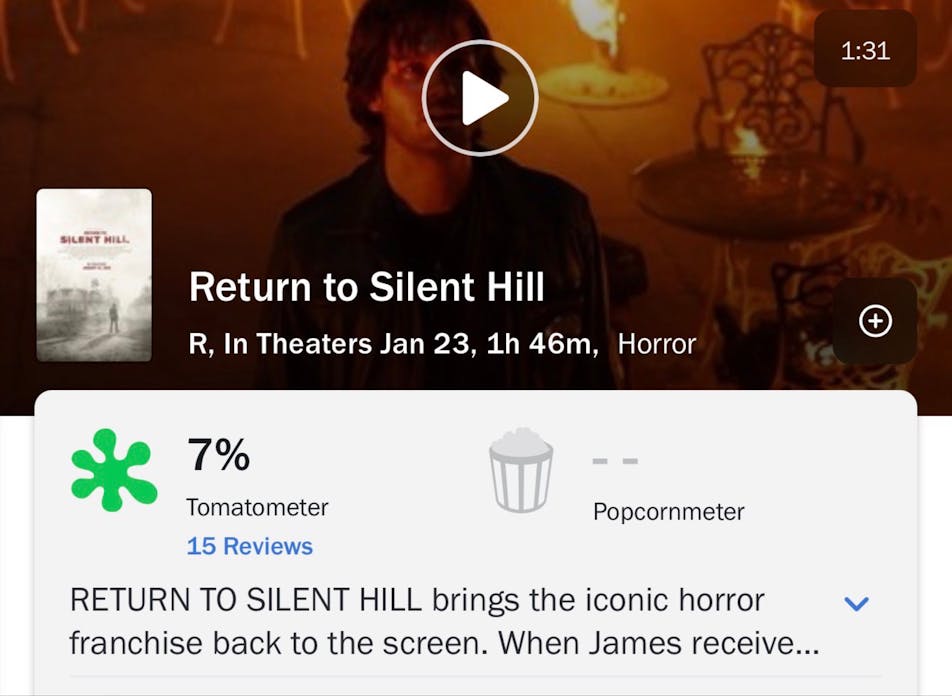The image size is (952, 696).
Task: Select the Horror genre label
Action: coord(656,344)
